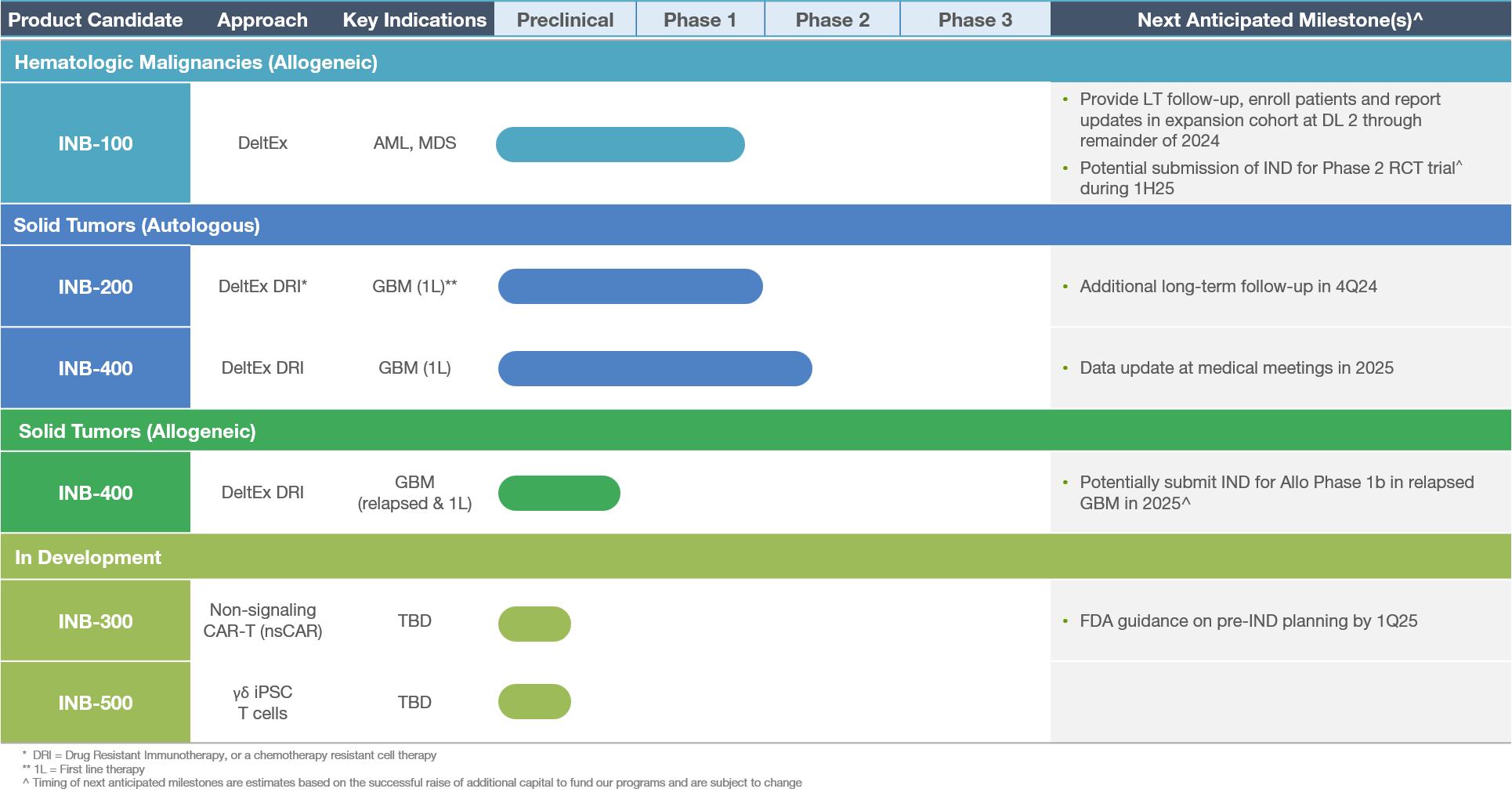This screenshot has width=1512, height=796.
Task: Click the INB-200 blue progress bar
Action: pyautogui.click(x=630, y=287)
